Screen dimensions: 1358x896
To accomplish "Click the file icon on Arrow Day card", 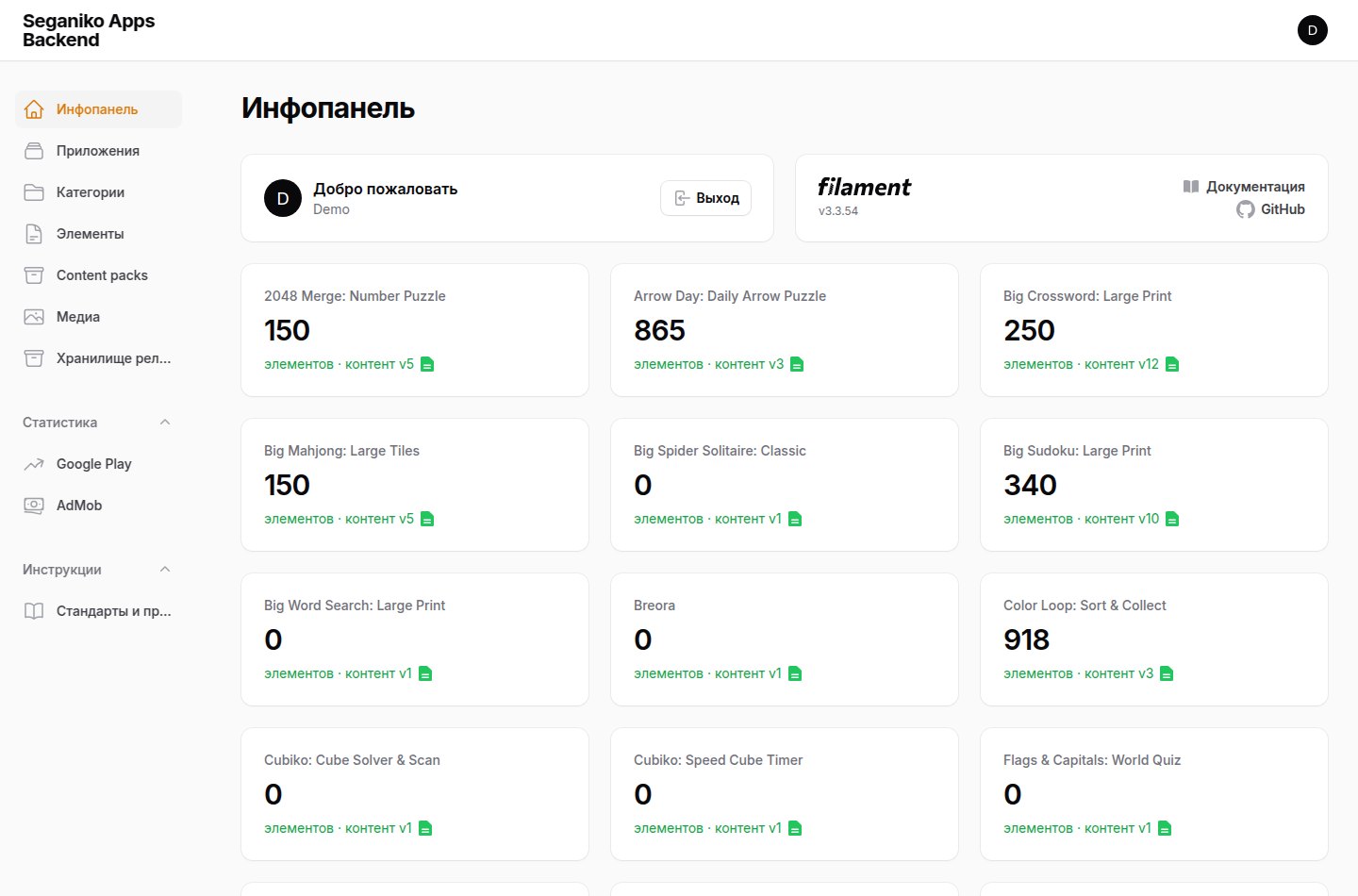I will tap(797, 364).
